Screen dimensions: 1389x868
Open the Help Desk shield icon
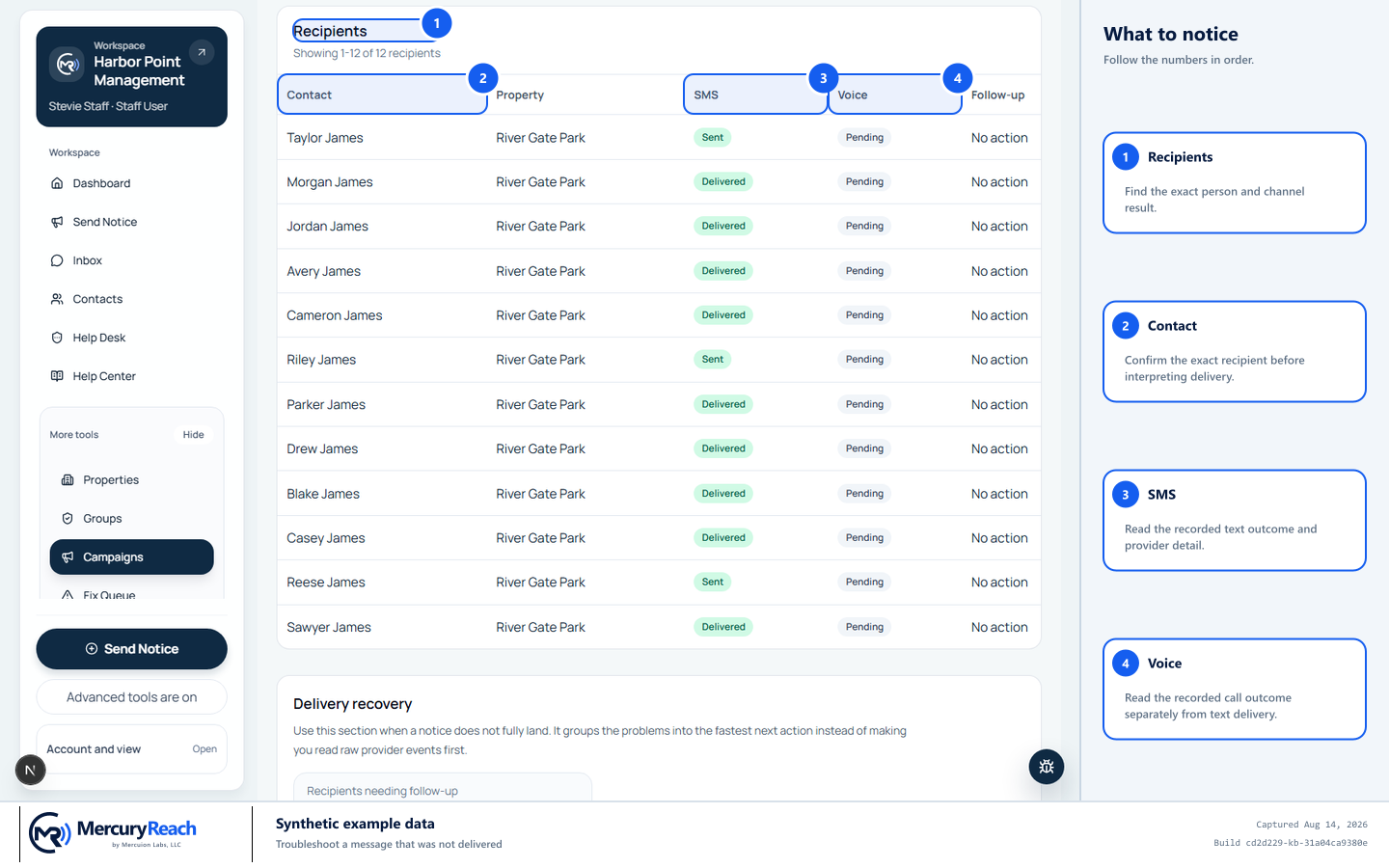point(57,338)
